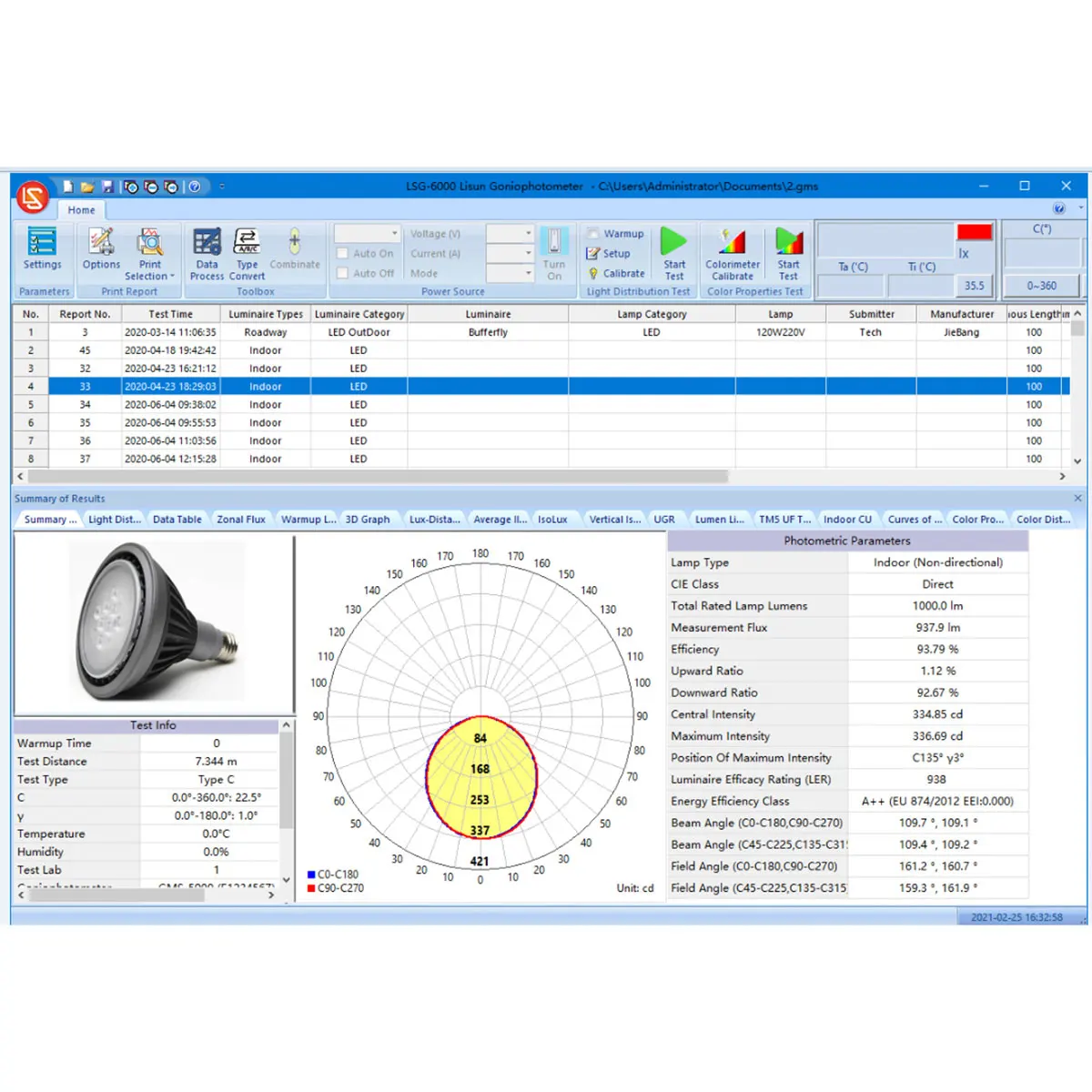
Task: Toggle the Auto Off checkbox
Action: coord(343,273)
